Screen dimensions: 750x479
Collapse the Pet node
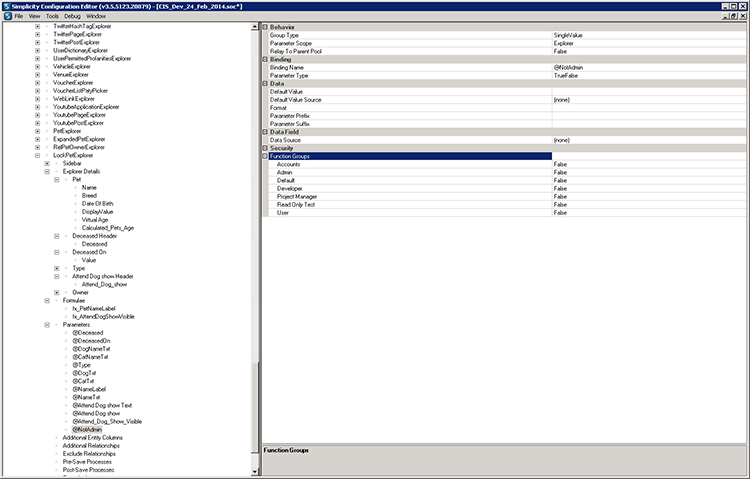tap(56, 179)
